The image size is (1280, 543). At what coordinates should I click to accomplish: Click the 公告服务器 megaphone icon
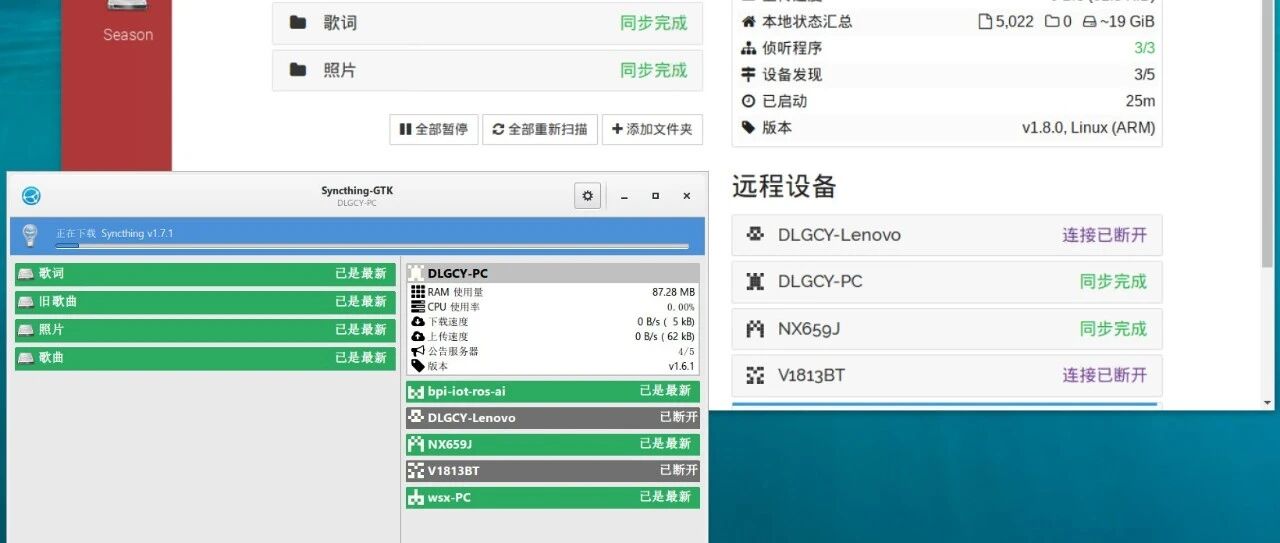click(418, 351)
